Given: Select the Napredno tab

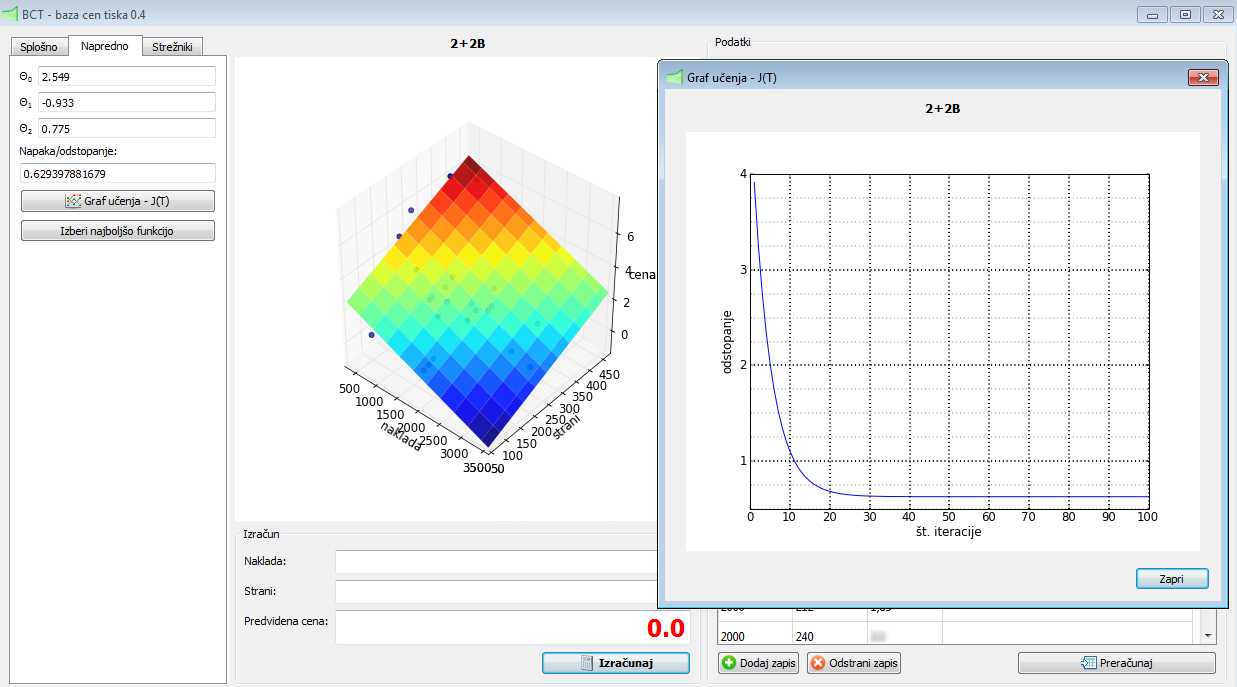Looking at the screenshot, I should tap(105, 46).
